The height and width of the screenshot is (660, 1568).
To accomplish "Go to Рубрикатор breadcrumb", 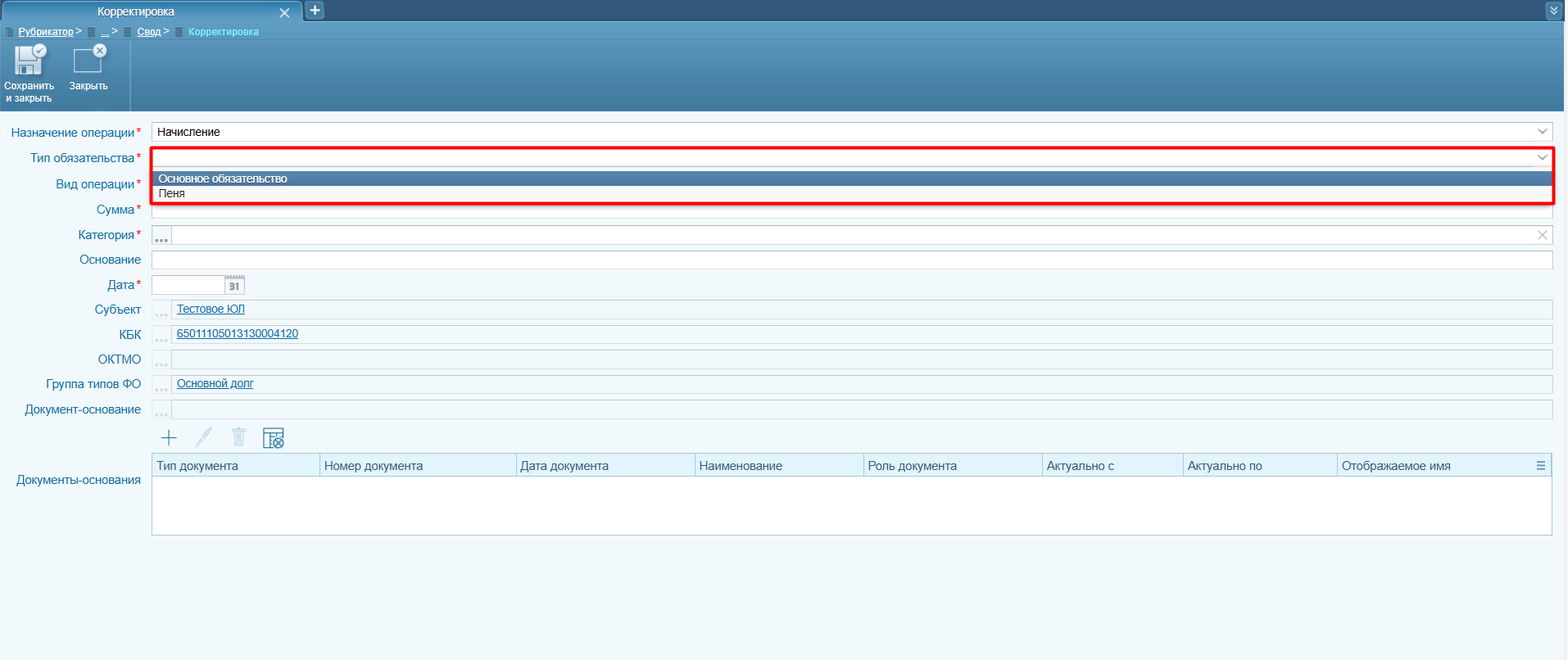I will [46, 32].
